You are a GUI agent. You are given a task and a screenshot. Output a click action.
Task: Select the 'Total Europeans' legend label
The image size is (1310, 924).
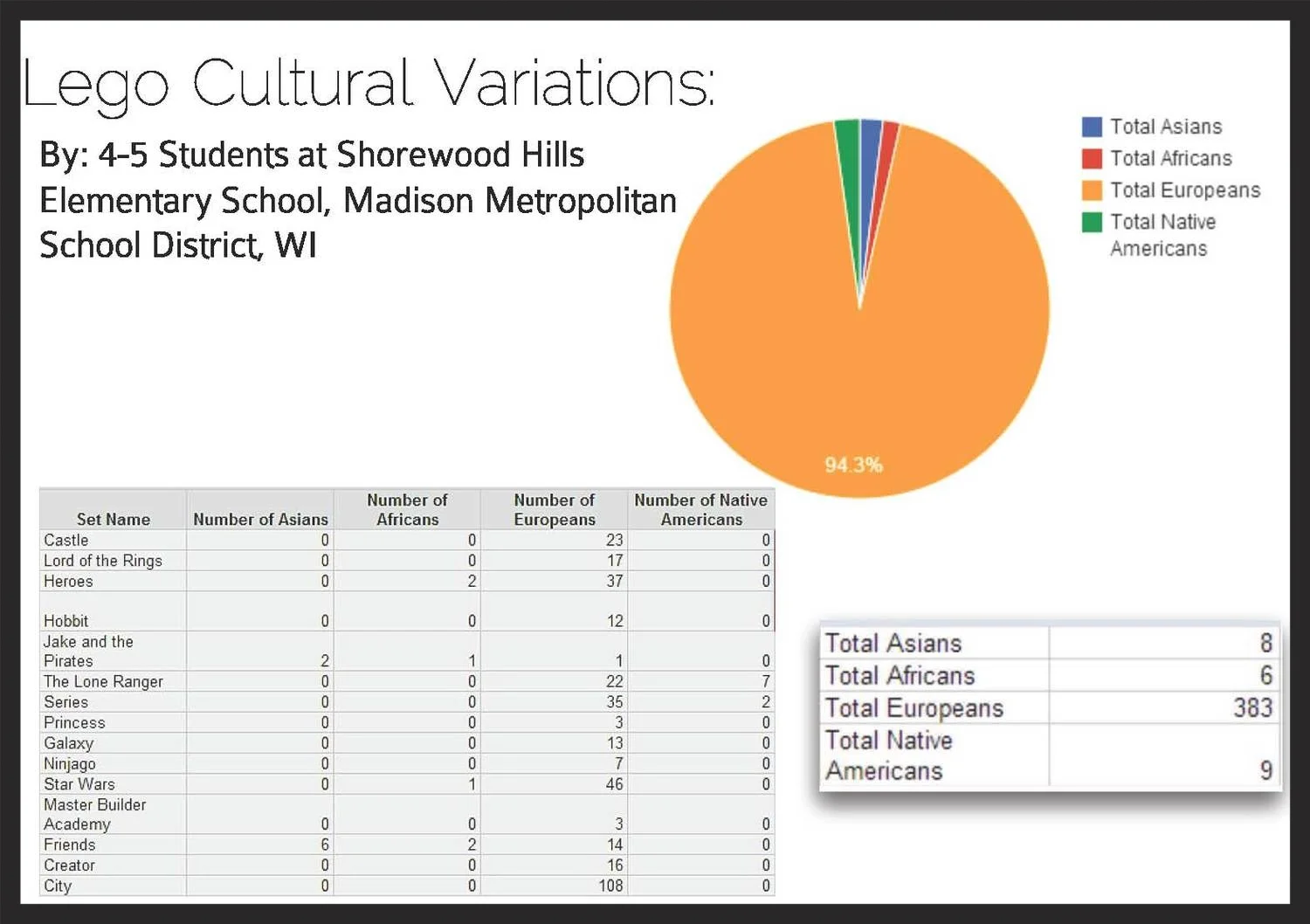tap(1185, 190)
